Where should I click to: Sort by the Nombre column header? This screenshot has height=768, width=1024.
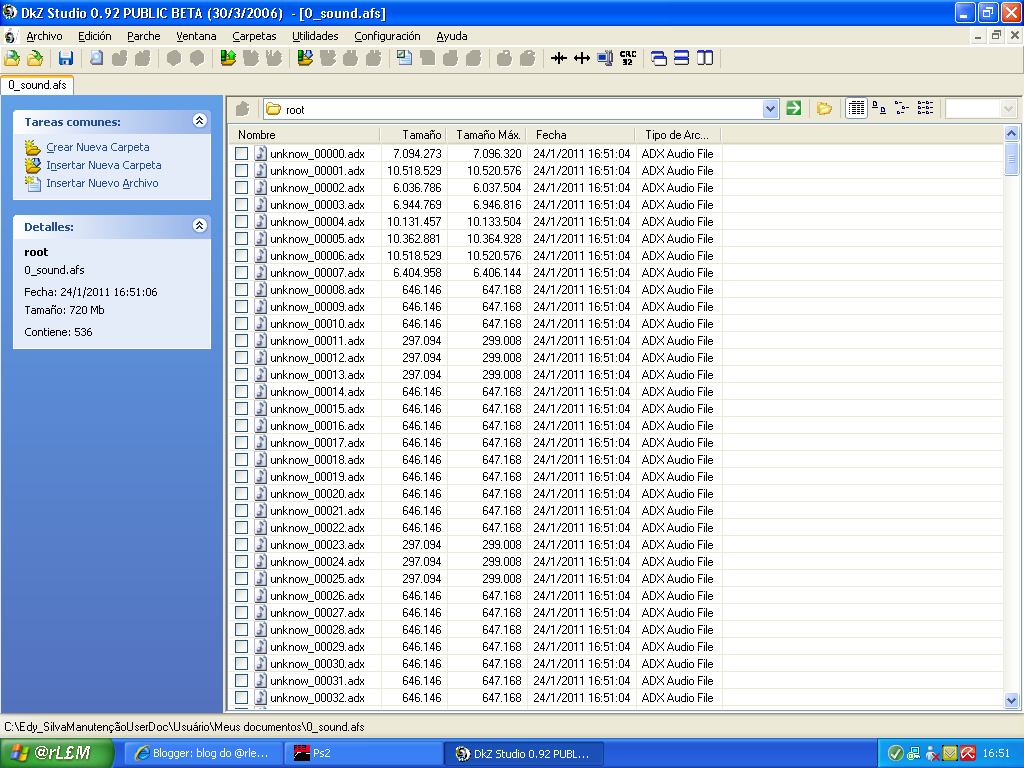click(304, 135)
